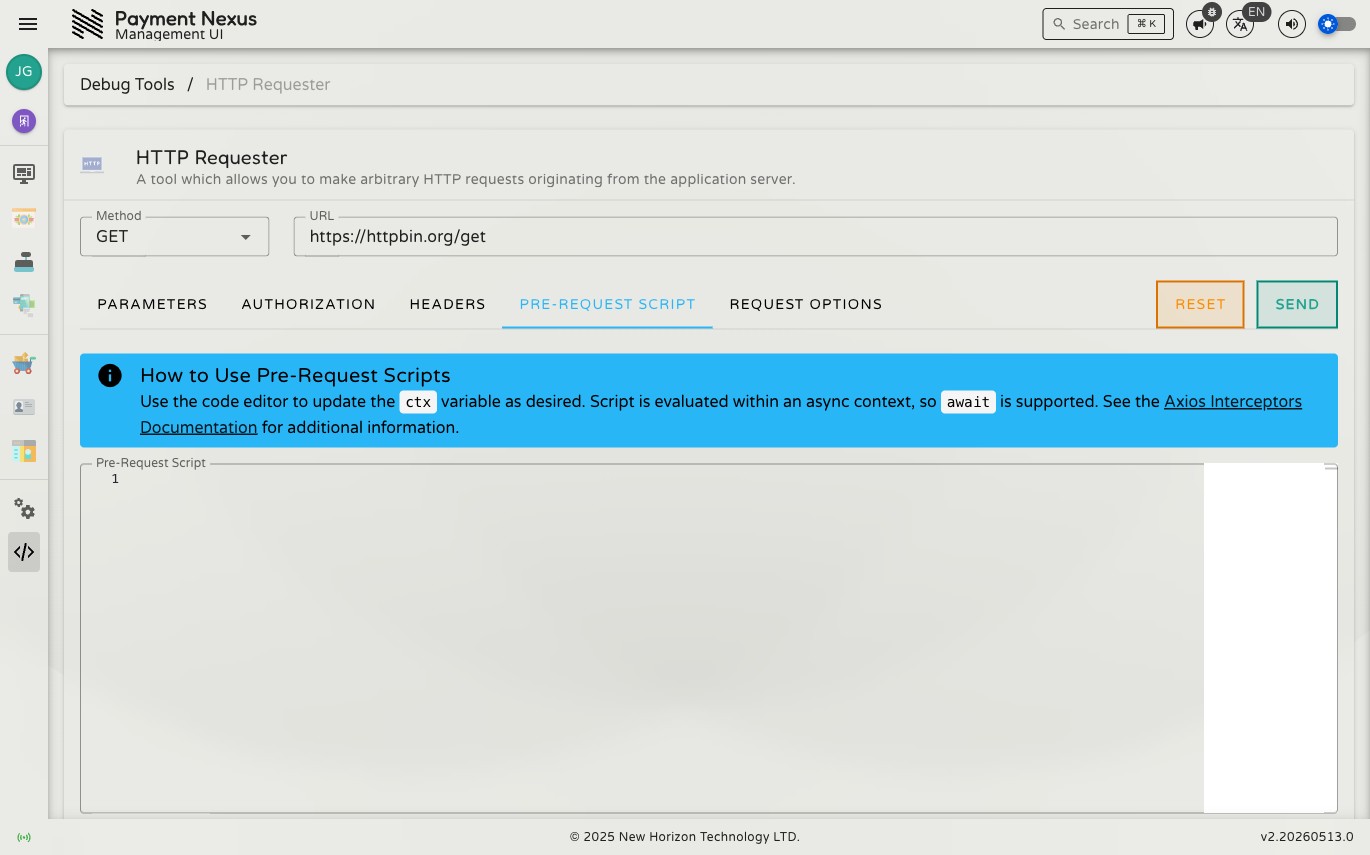Open the colored layout panels sidebar icon
This screenshot has height=855, width=1370.
(24, 451)
